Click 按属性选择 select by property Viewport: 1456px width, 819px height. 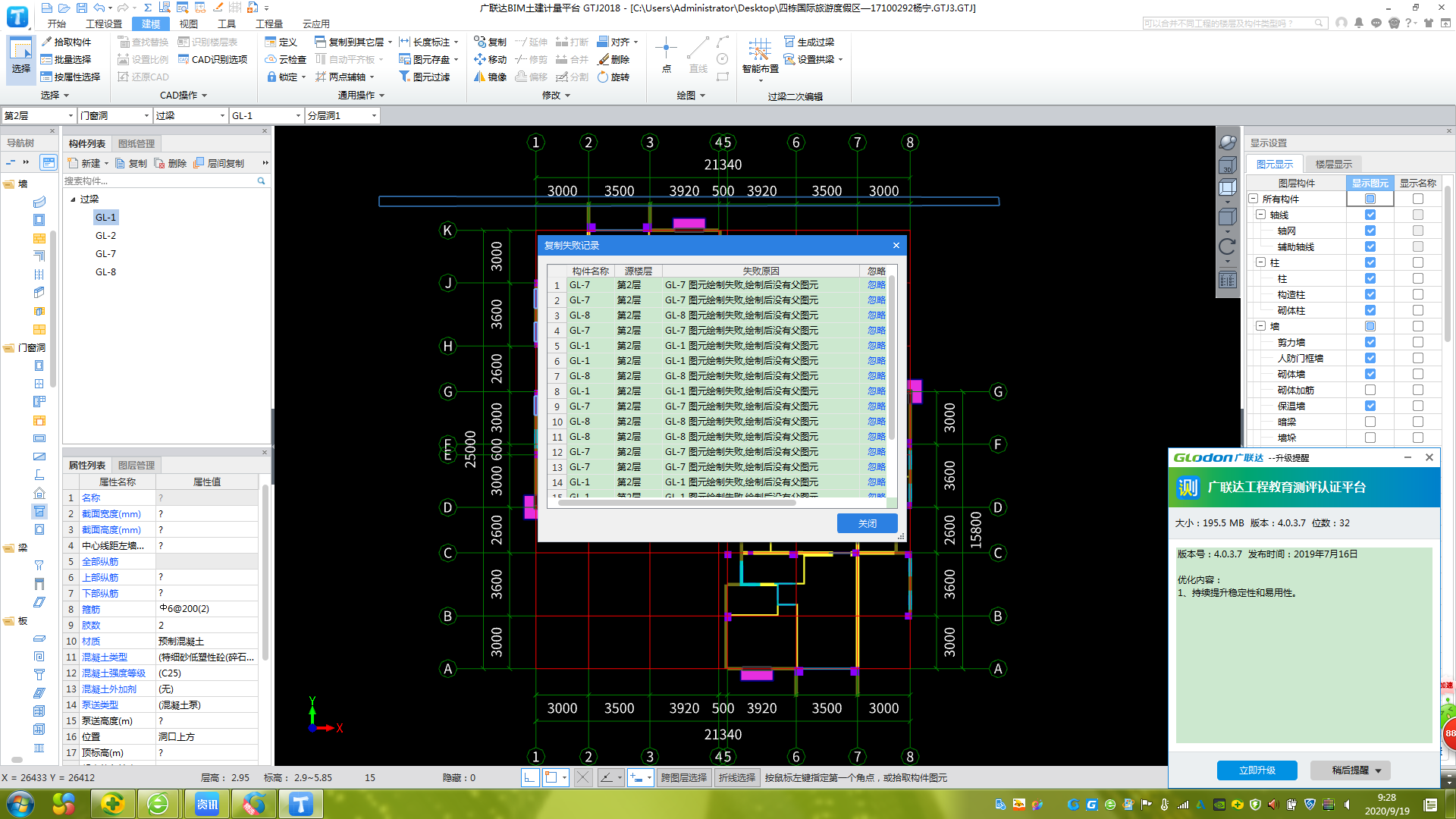71,77
